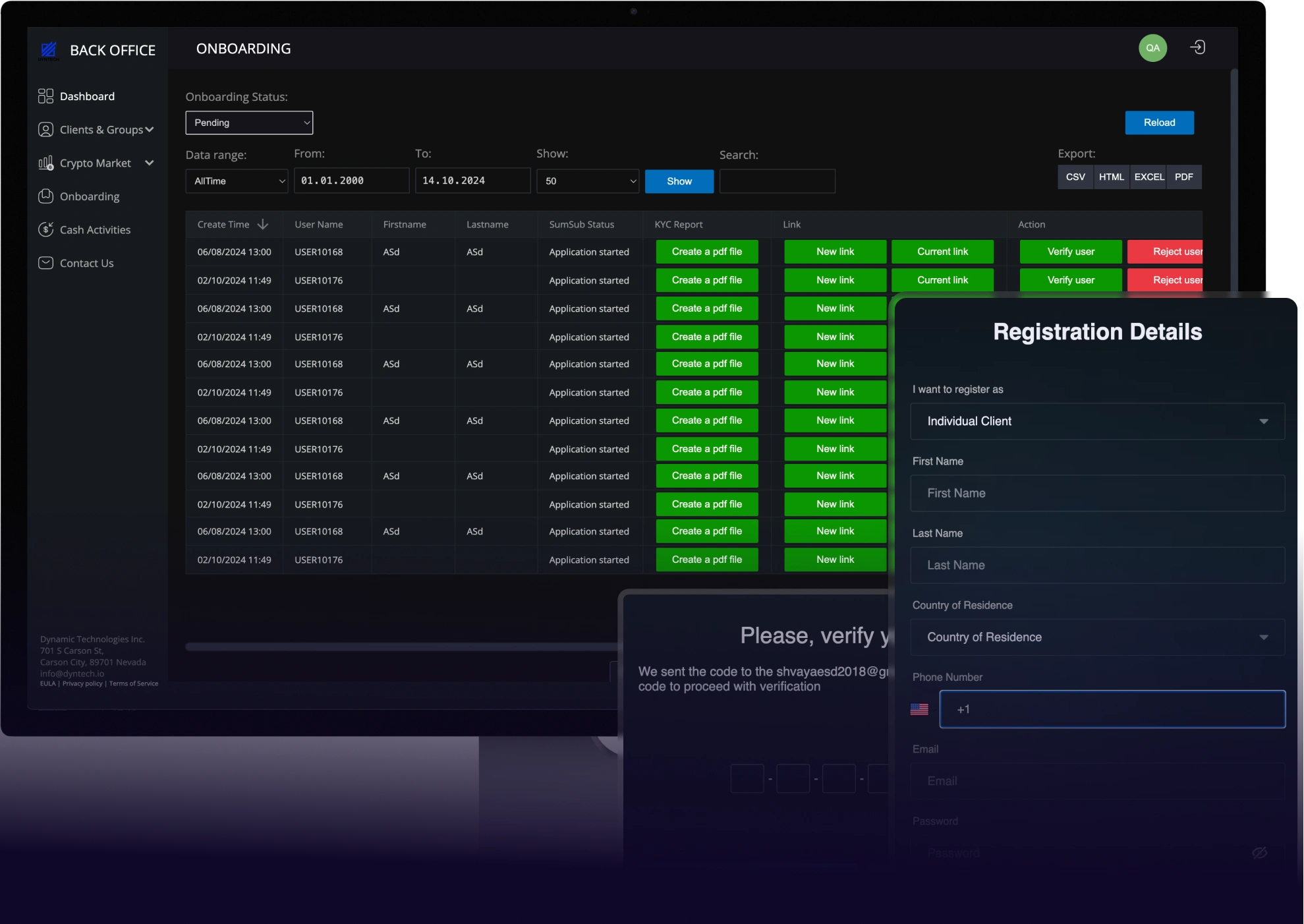Click the US flag country code selector
Image resolution: width=1304 pixels, height=924 pixels.
click(919, 709)
